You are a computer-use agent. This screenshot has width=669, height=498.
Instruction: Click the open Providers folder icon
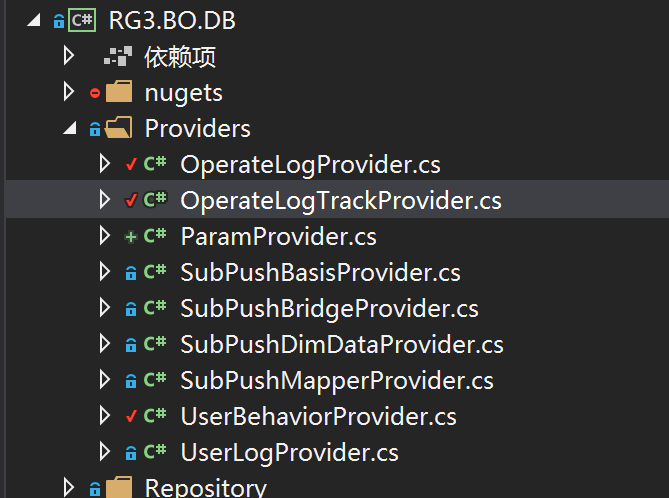119,128
